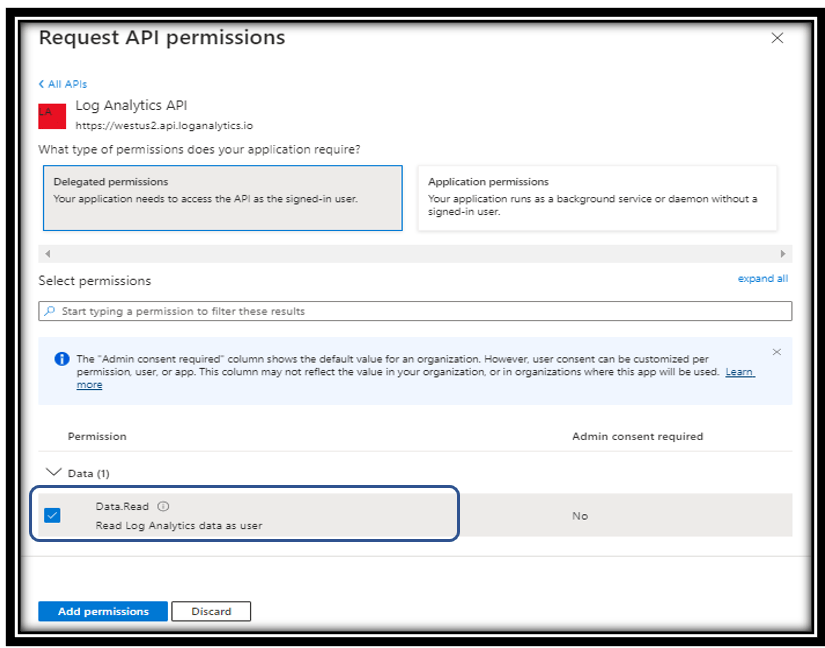825x648 pixels.
Task: Click the horizontal scrollbar right arrow
Action: (783, 254)
